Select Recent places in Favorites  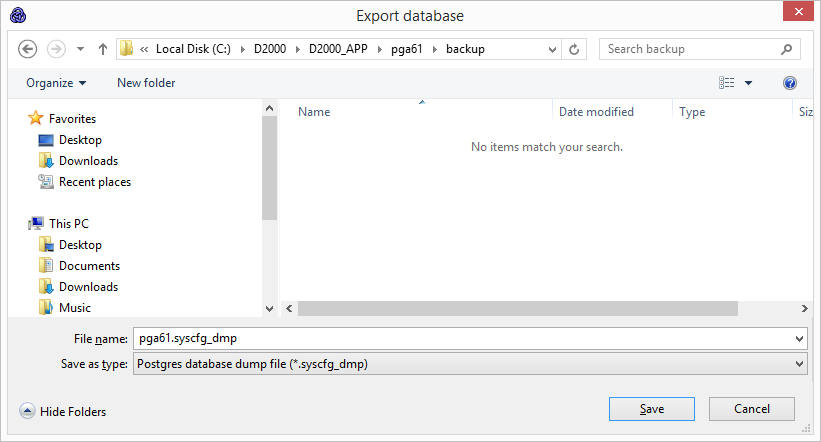[x=94, y=182]
